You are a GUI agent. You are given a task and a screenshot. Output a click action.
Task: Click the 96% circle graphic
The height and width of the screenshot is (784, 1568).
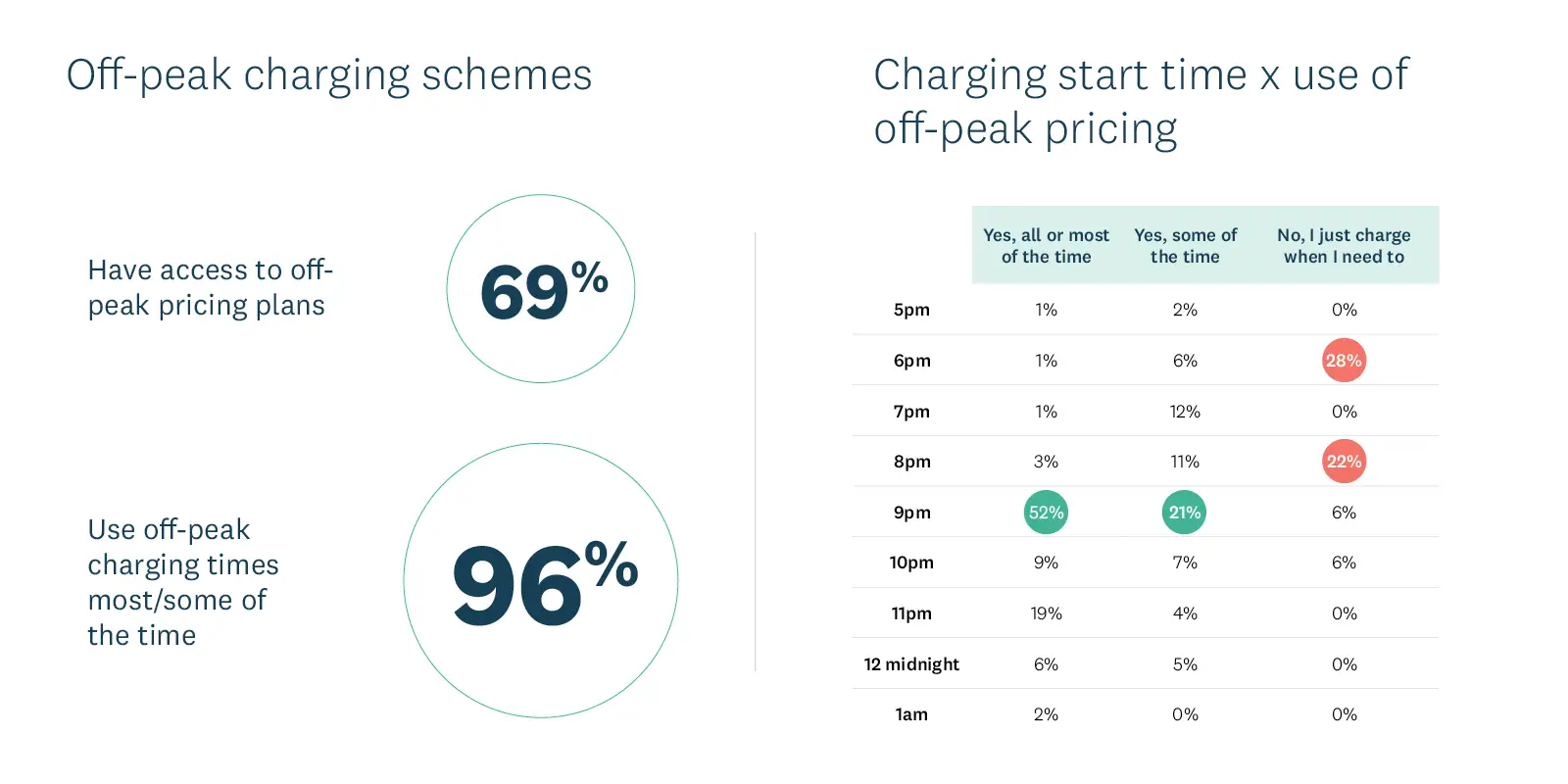[x=541, y=580]
